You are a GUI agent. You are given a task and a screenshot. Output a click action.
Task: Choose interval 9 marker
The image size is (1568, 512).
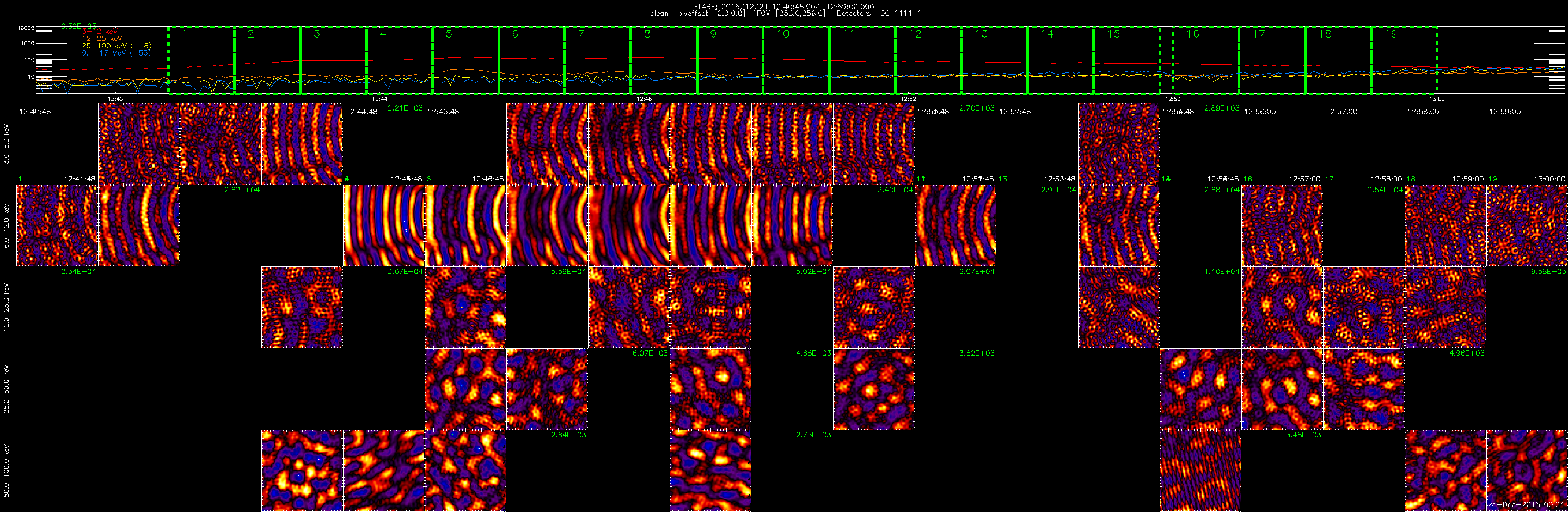point(713,34)
